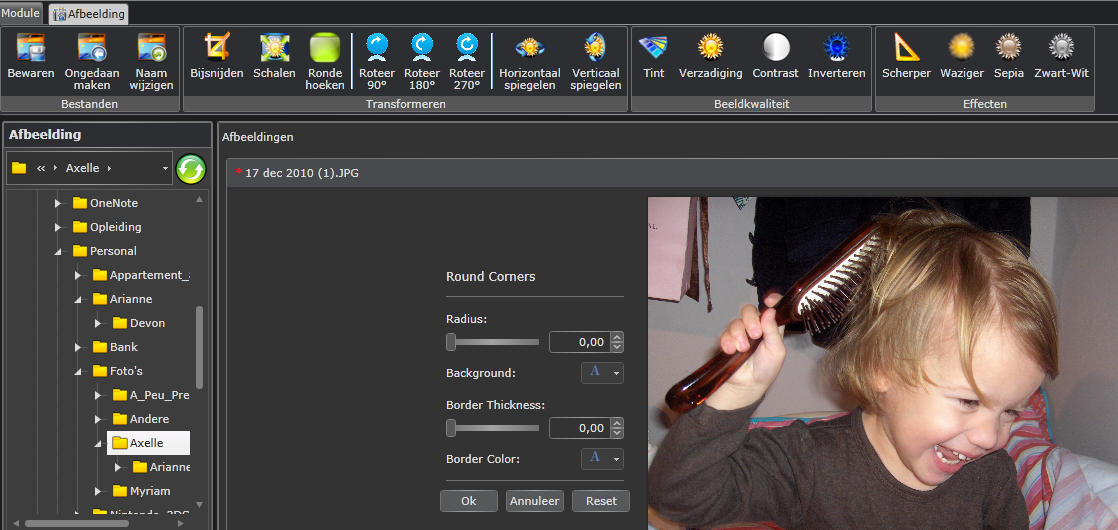Expand the Myriam folder
Screen dimensions: 1118x530
98,491
